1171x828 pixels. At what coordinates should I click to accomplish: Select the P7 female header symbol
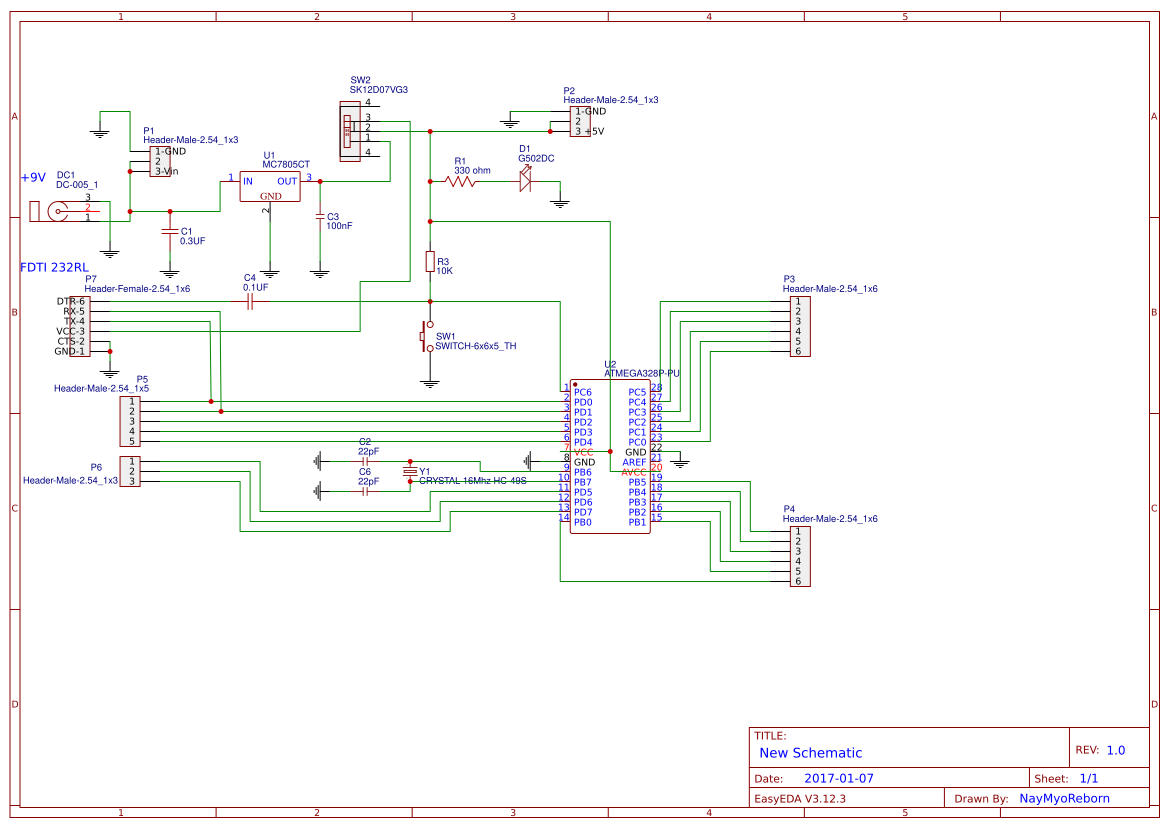tap(80, 326)
